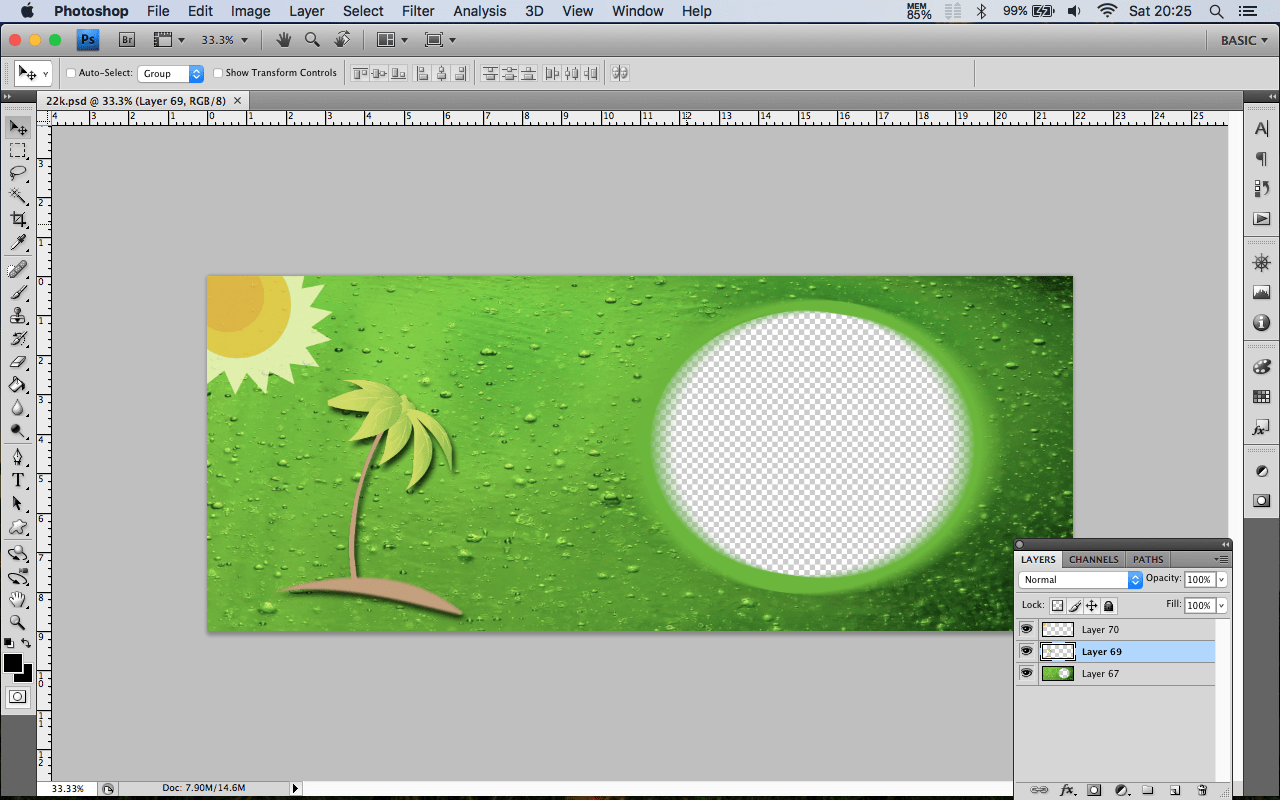Pick the Eyedropper tool
This screenshot has width=1280, height=800.
18,243
